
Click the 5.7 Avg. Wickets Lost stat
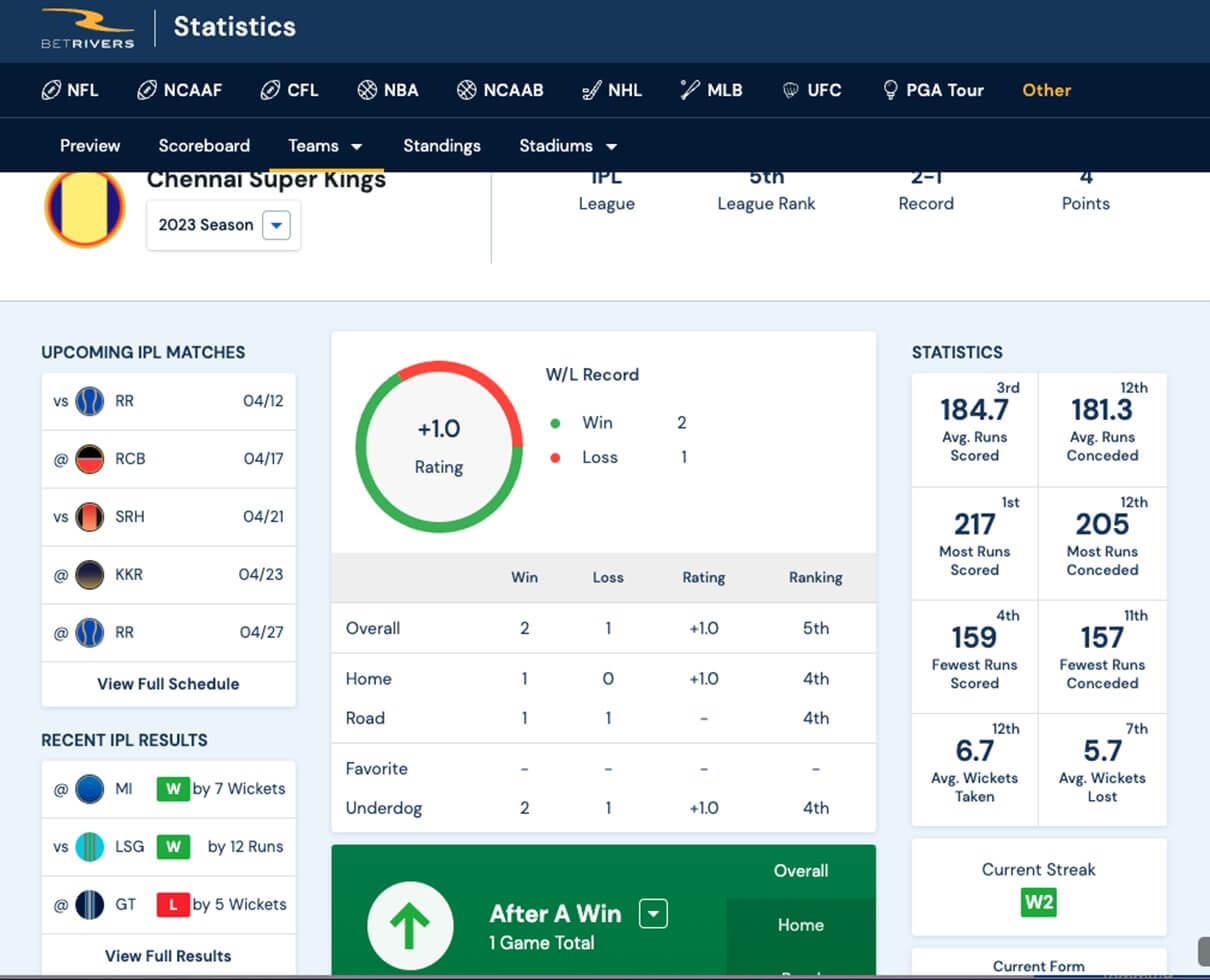click(1102, 770)
